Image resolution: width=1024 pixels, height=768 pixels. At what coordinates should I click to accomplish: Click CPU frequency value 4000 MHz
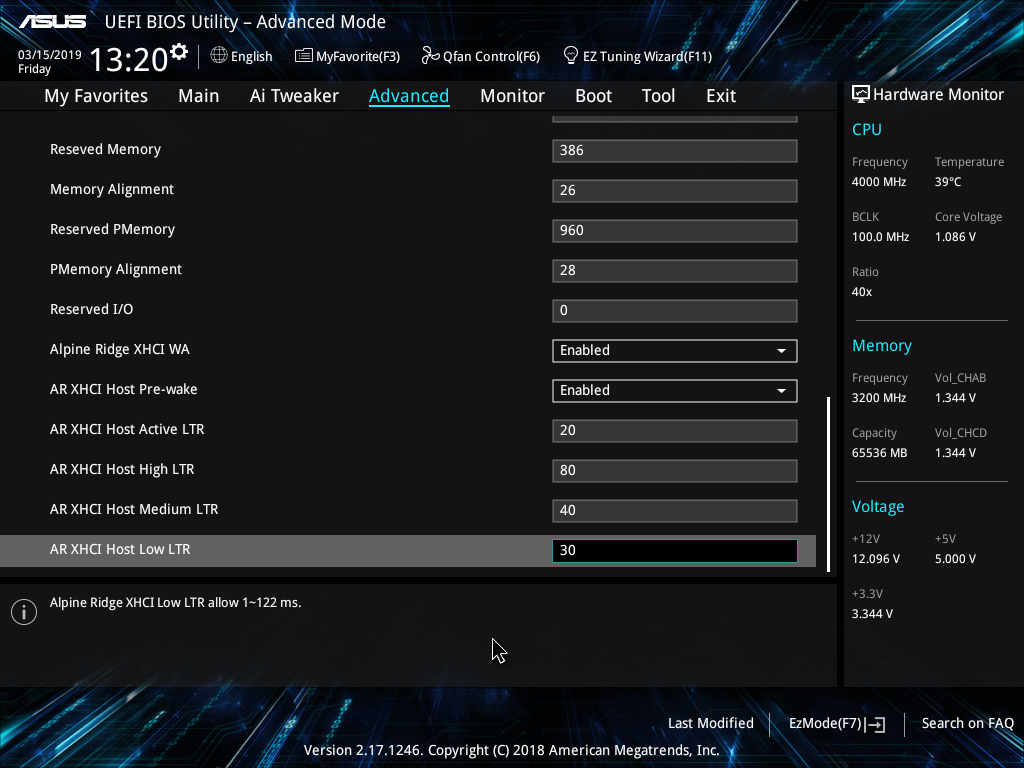click(878, 182)
